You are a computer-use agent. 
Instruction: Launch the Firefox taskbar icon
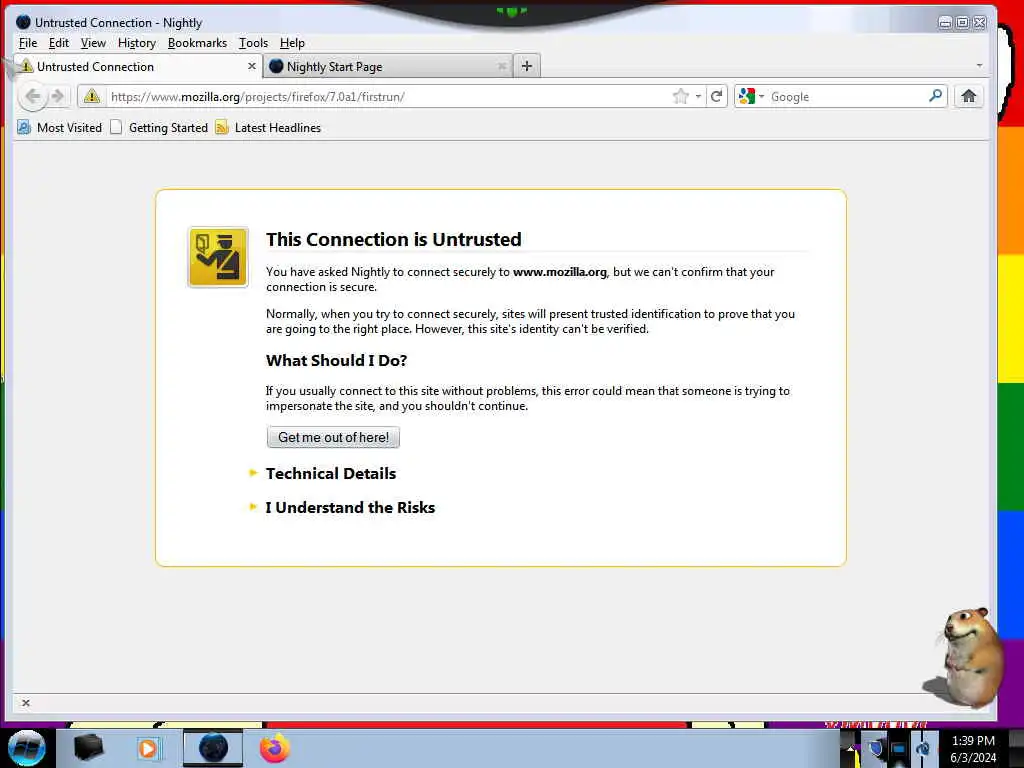tap(275, 748)
